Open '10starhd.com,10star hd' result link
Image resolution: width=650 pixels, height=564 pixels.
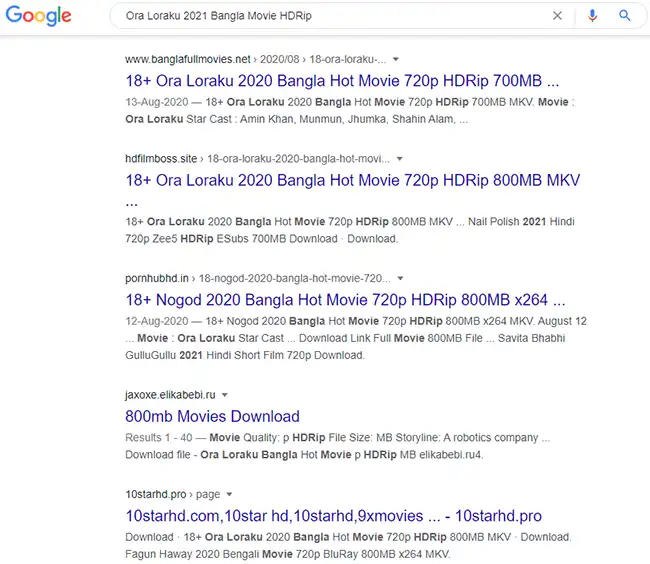(x=333, y=516)
